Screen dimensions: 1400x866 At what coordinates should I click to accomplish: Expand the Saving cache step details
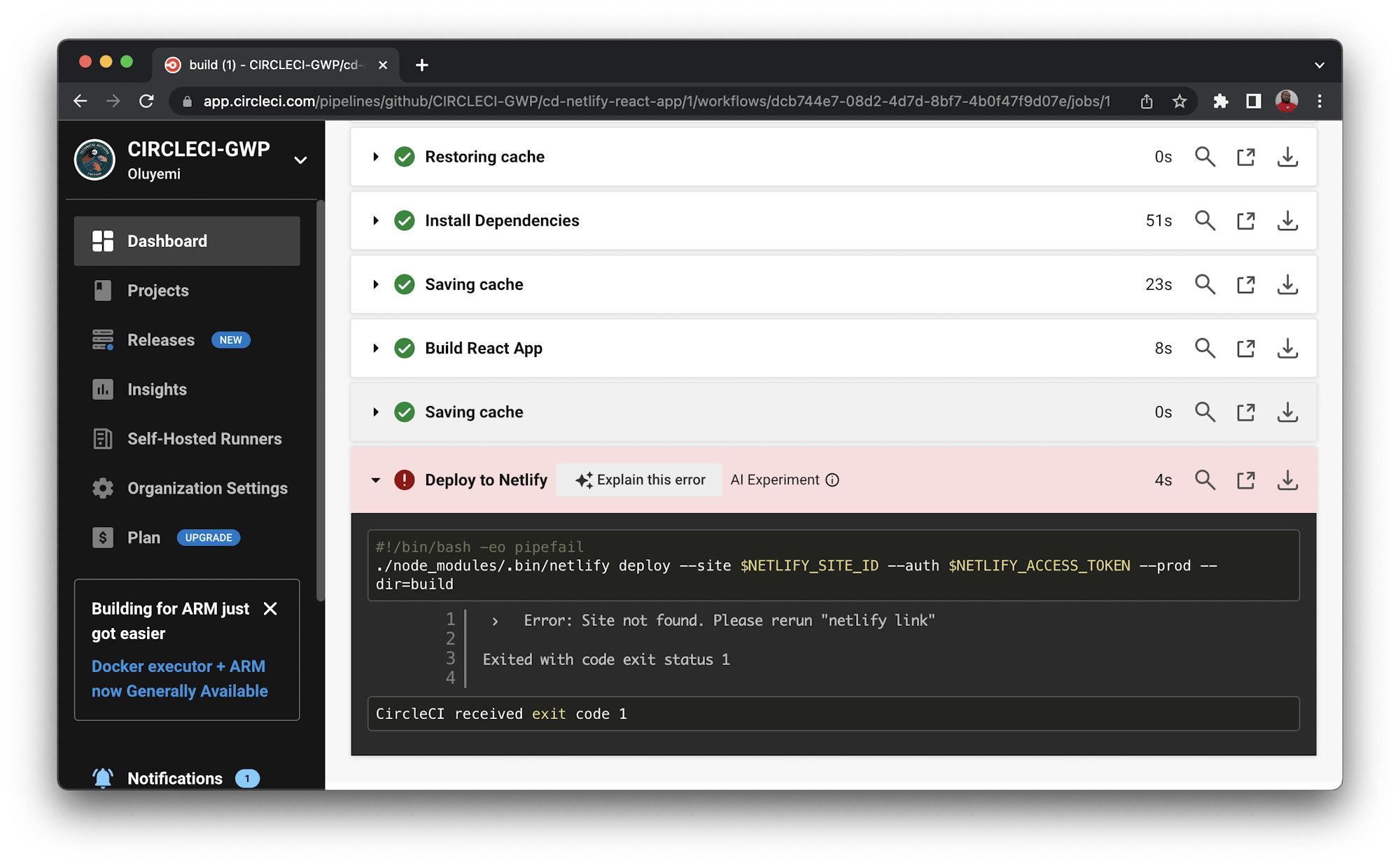(376, 284)
